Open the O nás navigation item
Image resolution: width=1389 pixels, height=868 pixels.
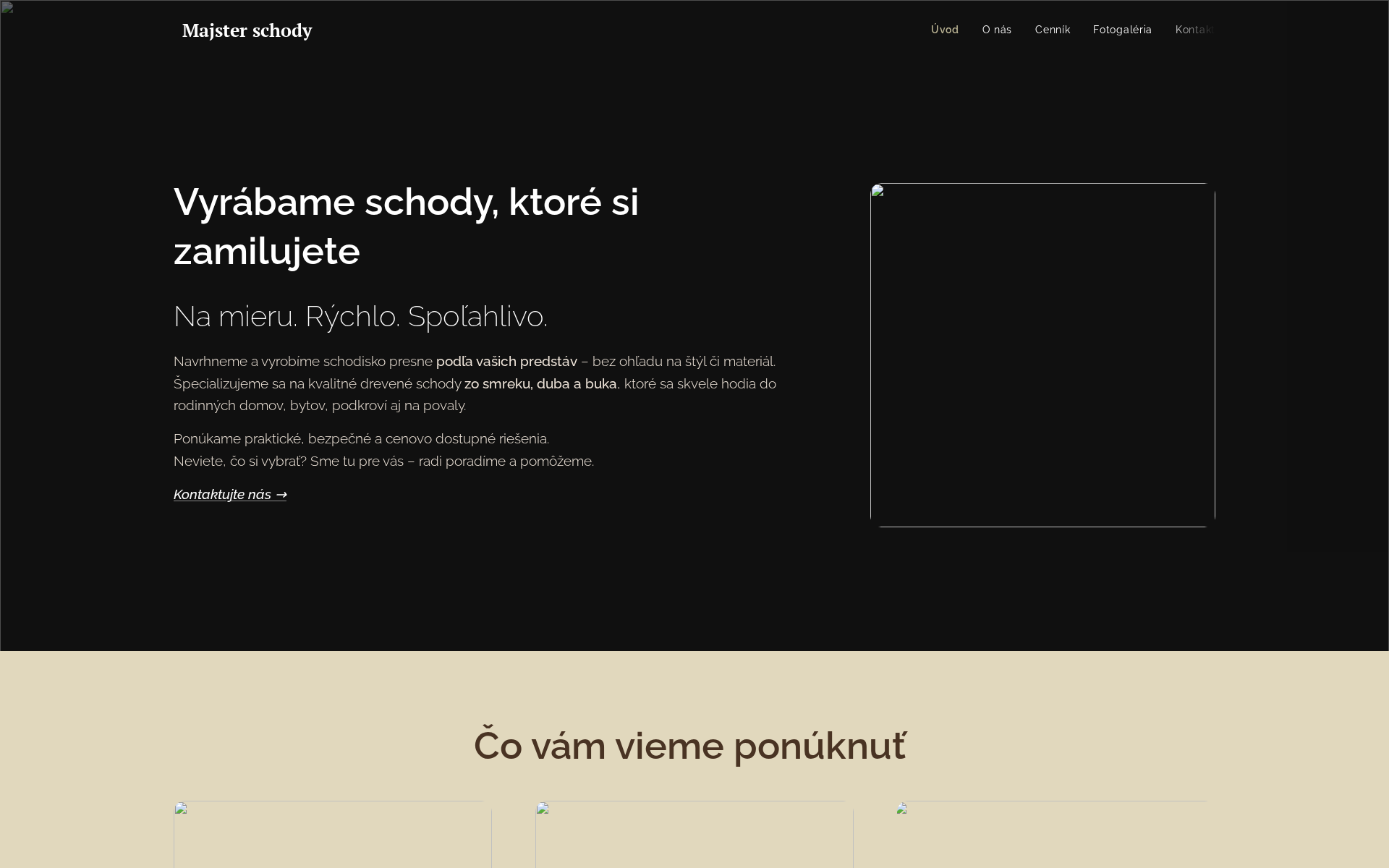coord(997,30)
